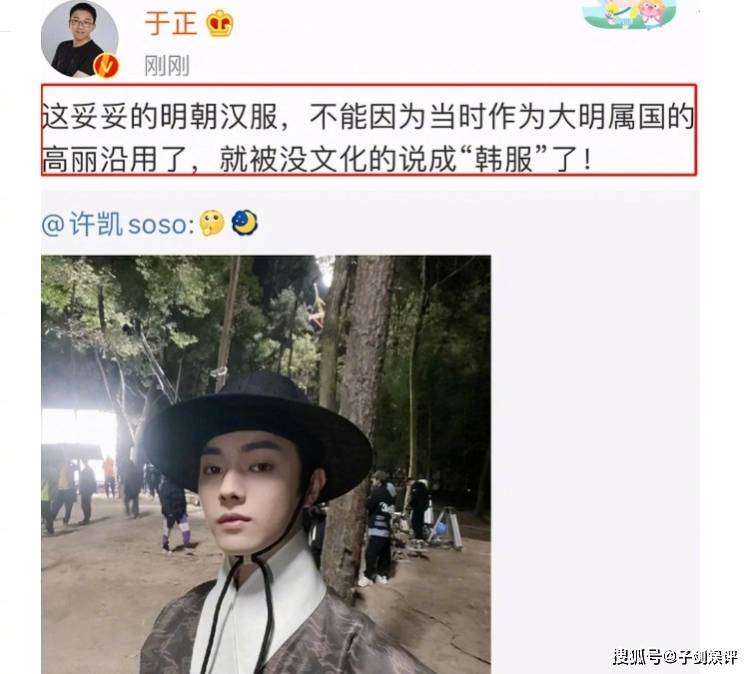Click the post line starting 高丽沿用了
The height and width of the screenshot is (674, 752).
(x=317, y=159)
